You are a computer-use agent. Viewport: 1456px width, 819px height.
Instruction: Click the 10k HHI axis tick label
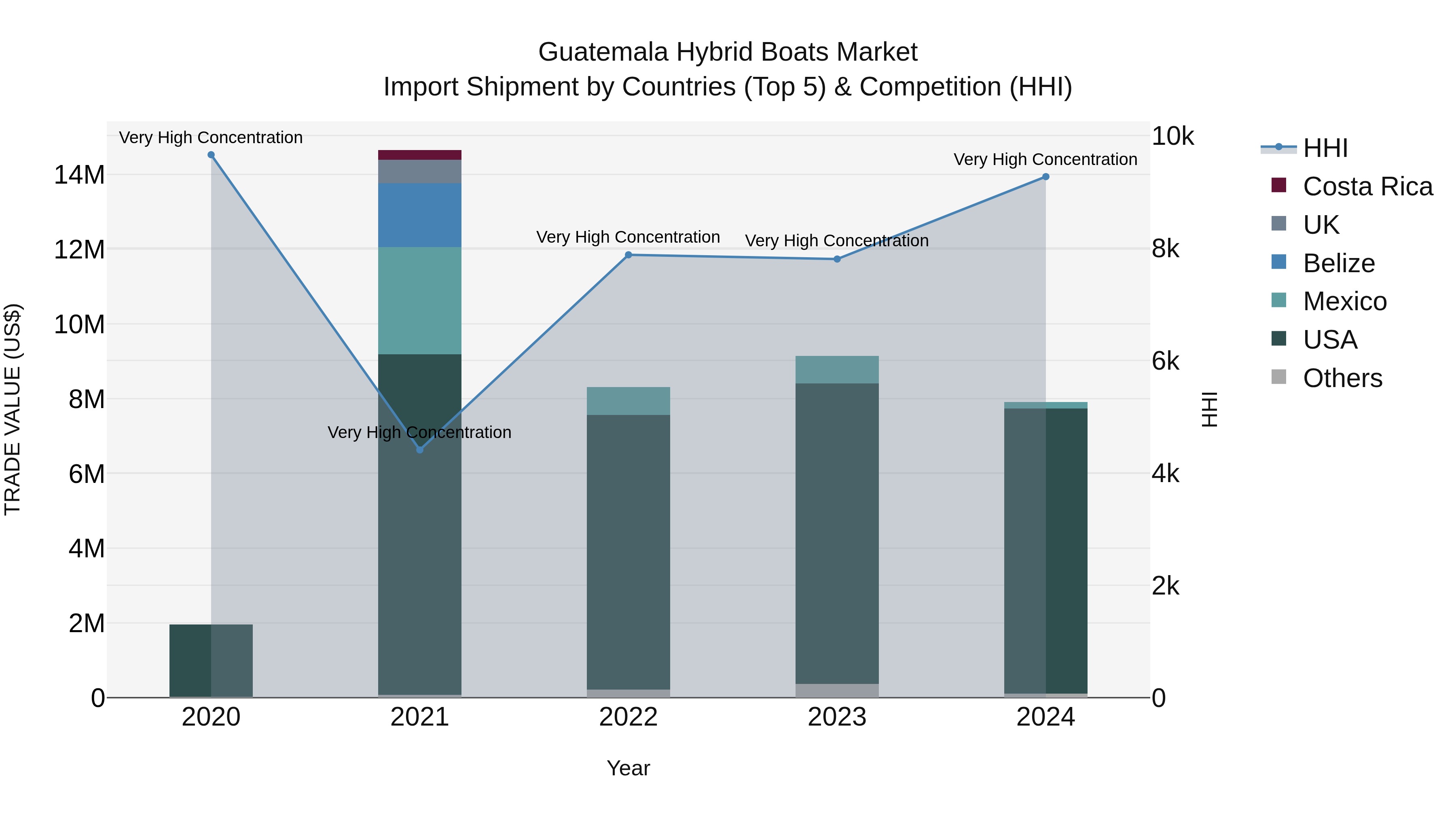click(x=1173, y=136)
